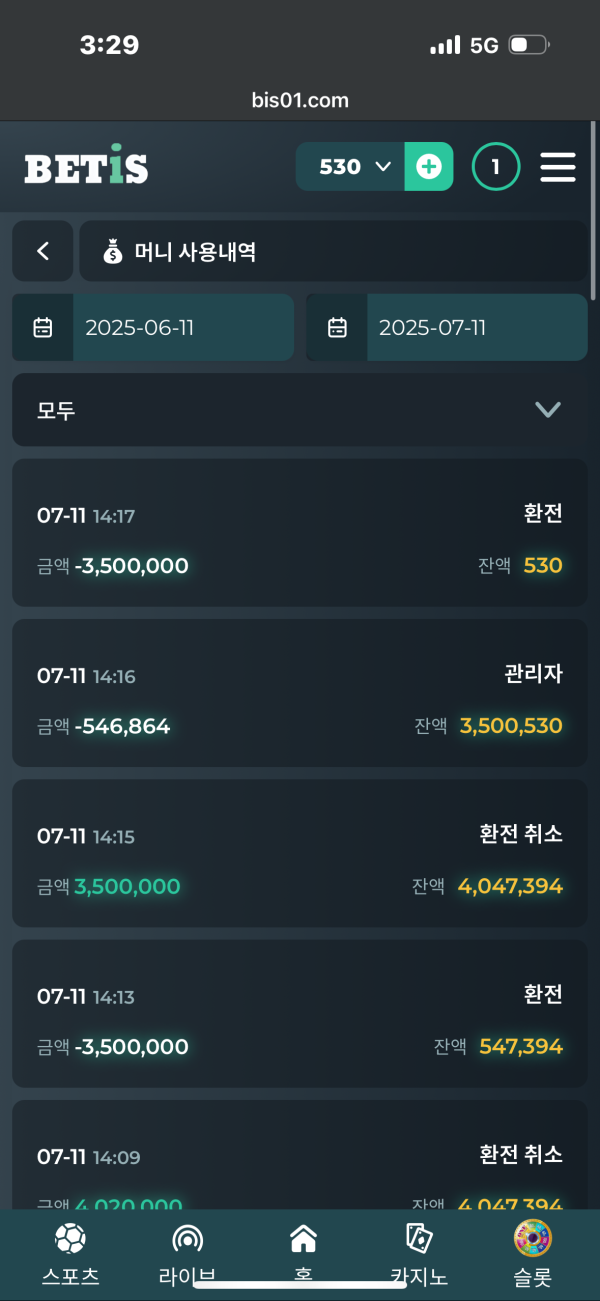Switch to the 라이브 tab
600x1301 pixels.
pos(187,1255)
